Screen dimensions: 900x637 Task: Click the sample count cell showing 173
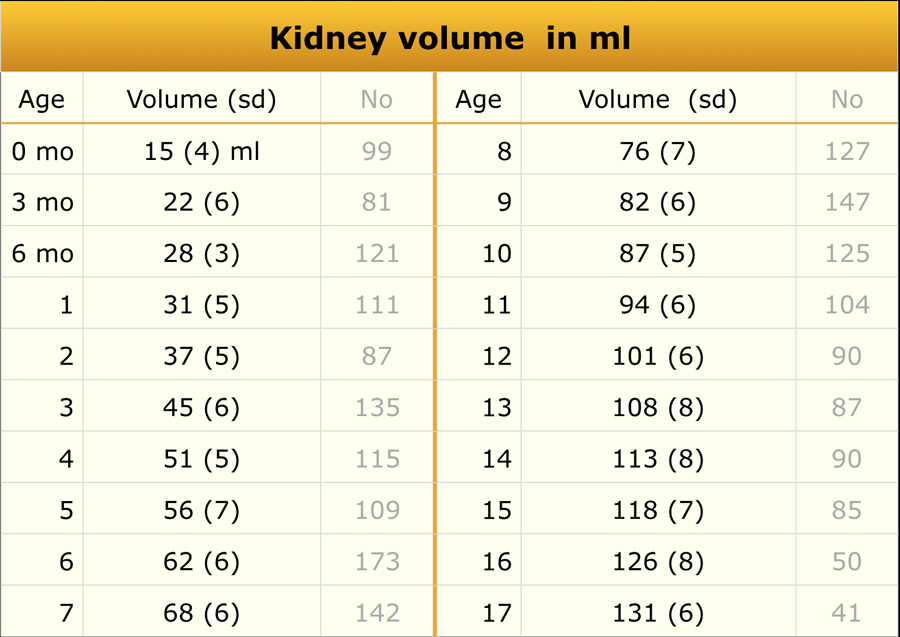click(x=377, y=562)
